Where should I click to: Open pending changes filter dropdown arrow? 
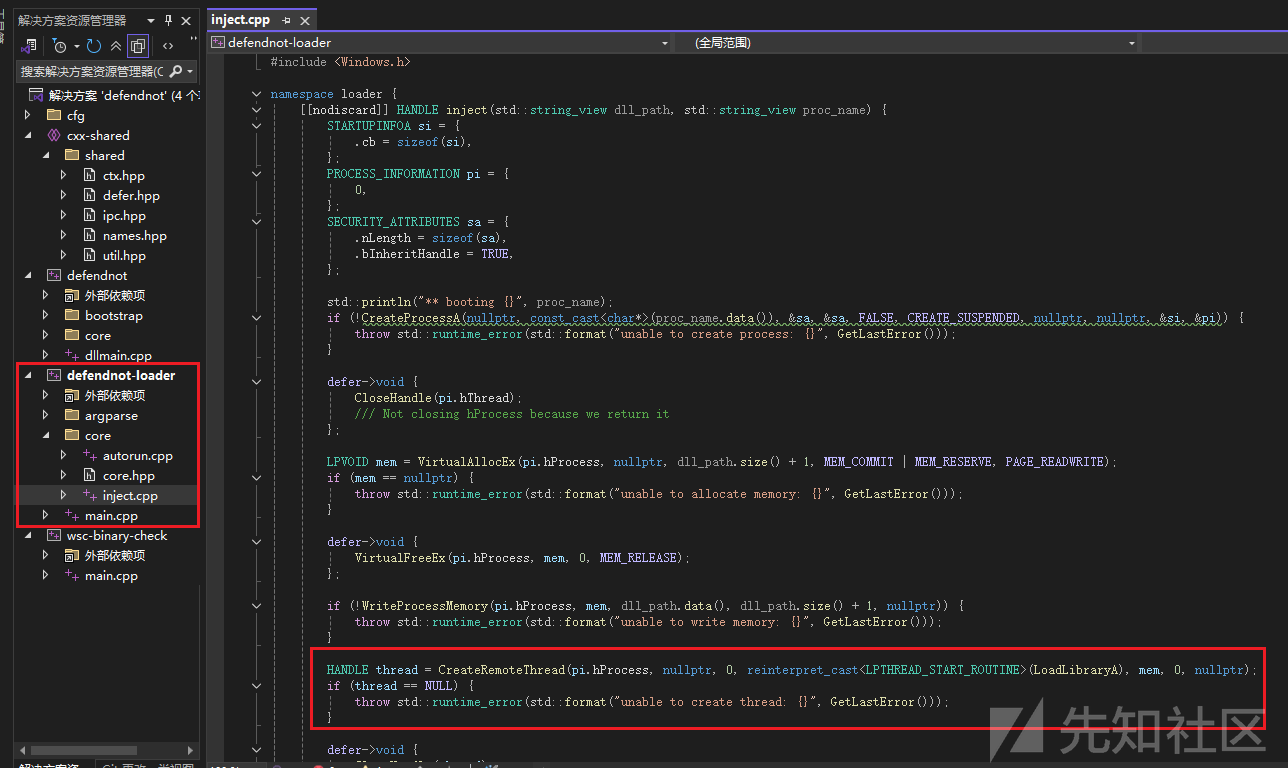[76, 46]
